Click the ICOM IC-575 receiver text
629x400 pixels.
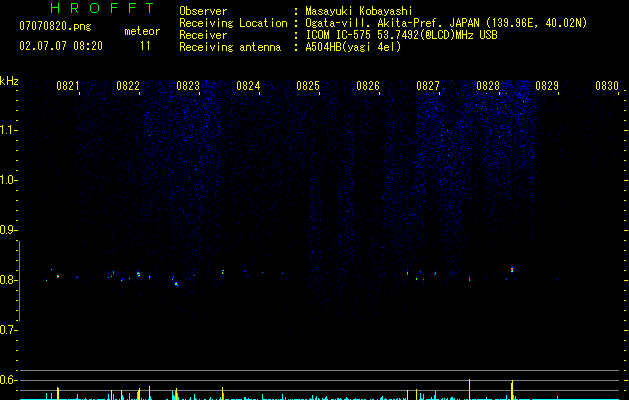click(x=401, y=35)
